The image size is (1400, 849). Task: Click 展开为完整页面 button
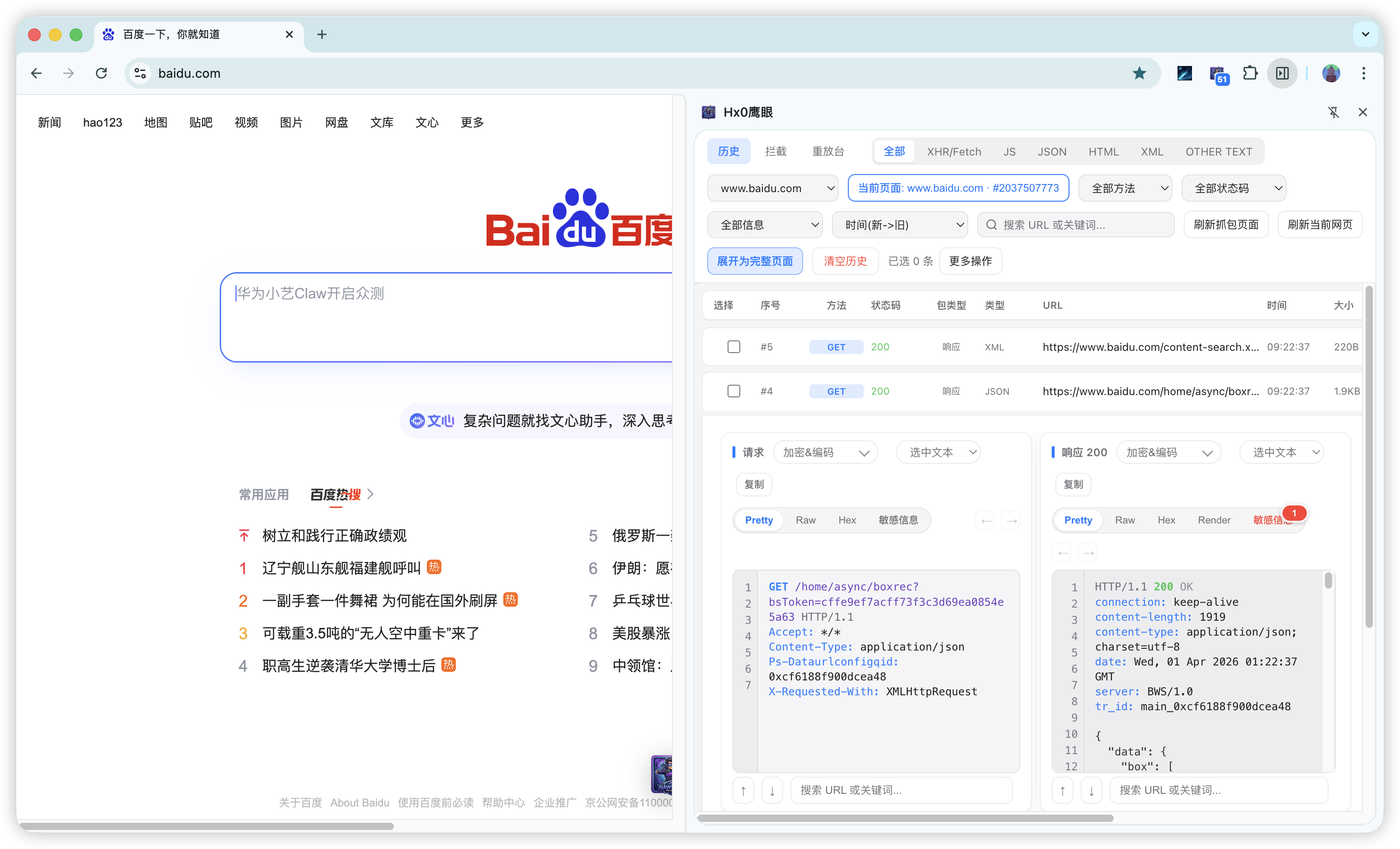pyautogui.click(x=755, y=261)
